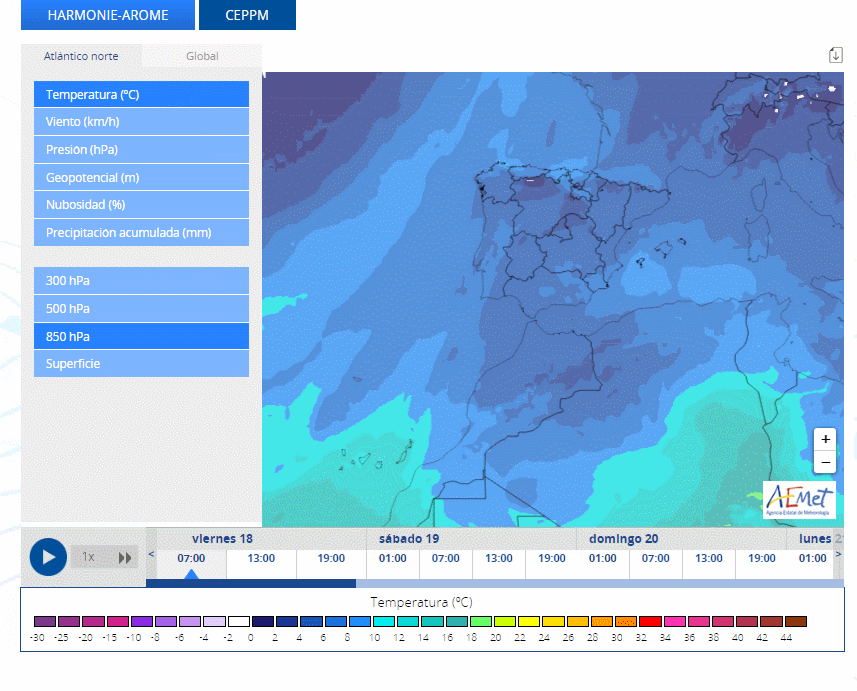
Task: Click the download map icon
Action: click(835, 55)
